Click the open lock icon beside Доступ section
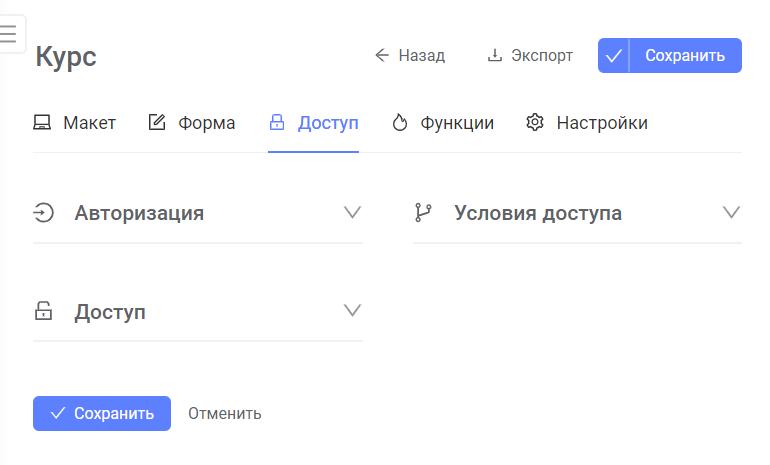770x465 pixels. [43, 311]
